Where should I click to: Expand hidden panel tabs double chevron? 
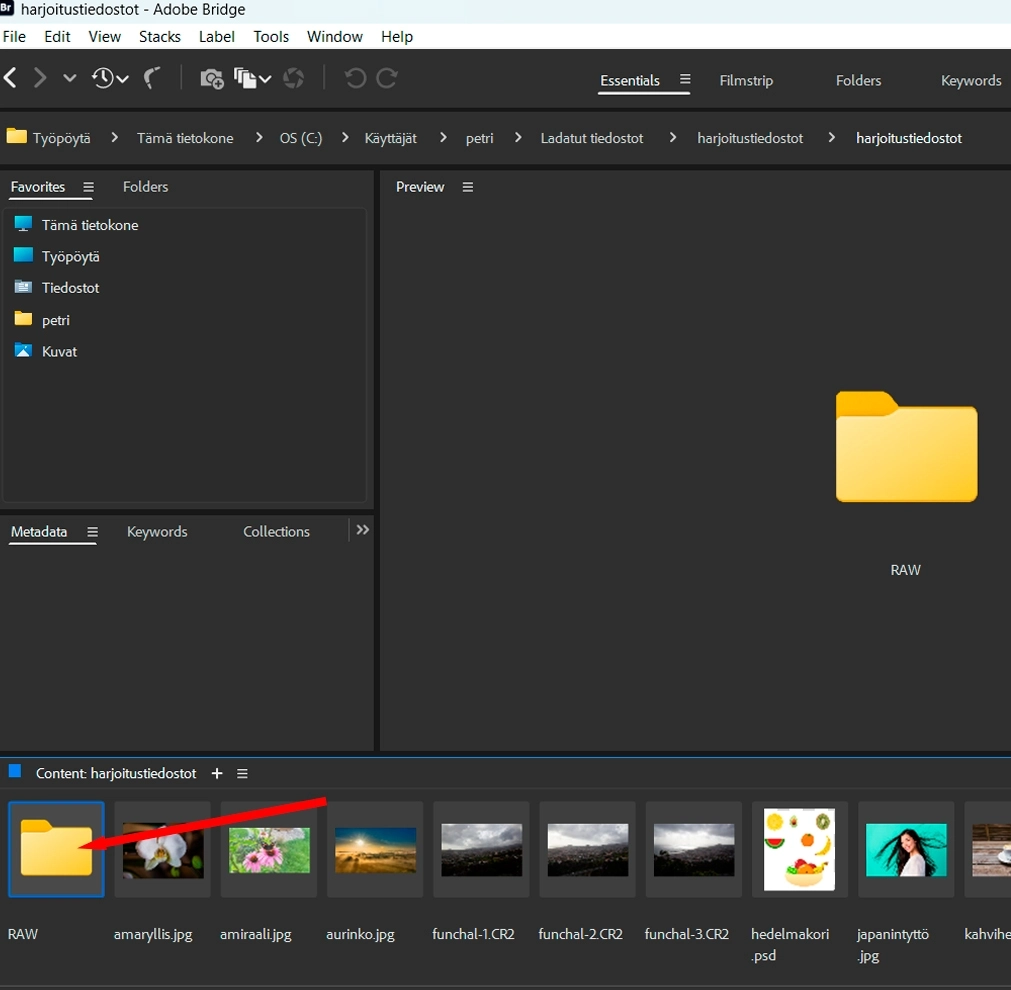point(363,530)
